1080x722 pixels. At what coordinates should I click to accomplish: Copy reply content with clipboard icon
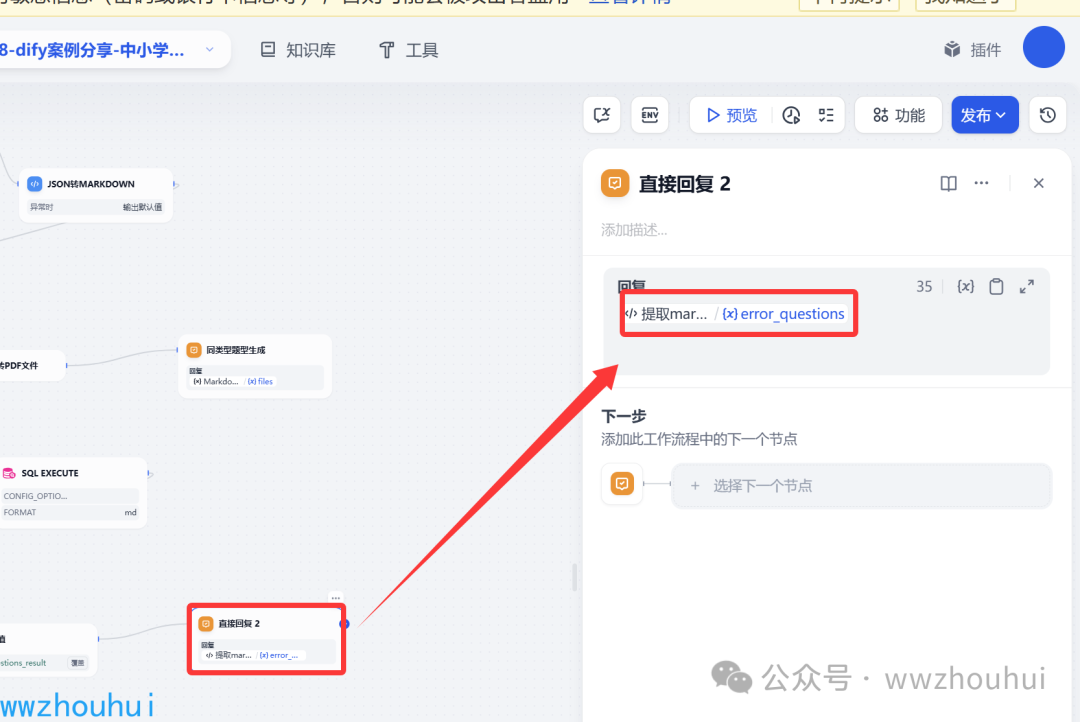point(996,287)
